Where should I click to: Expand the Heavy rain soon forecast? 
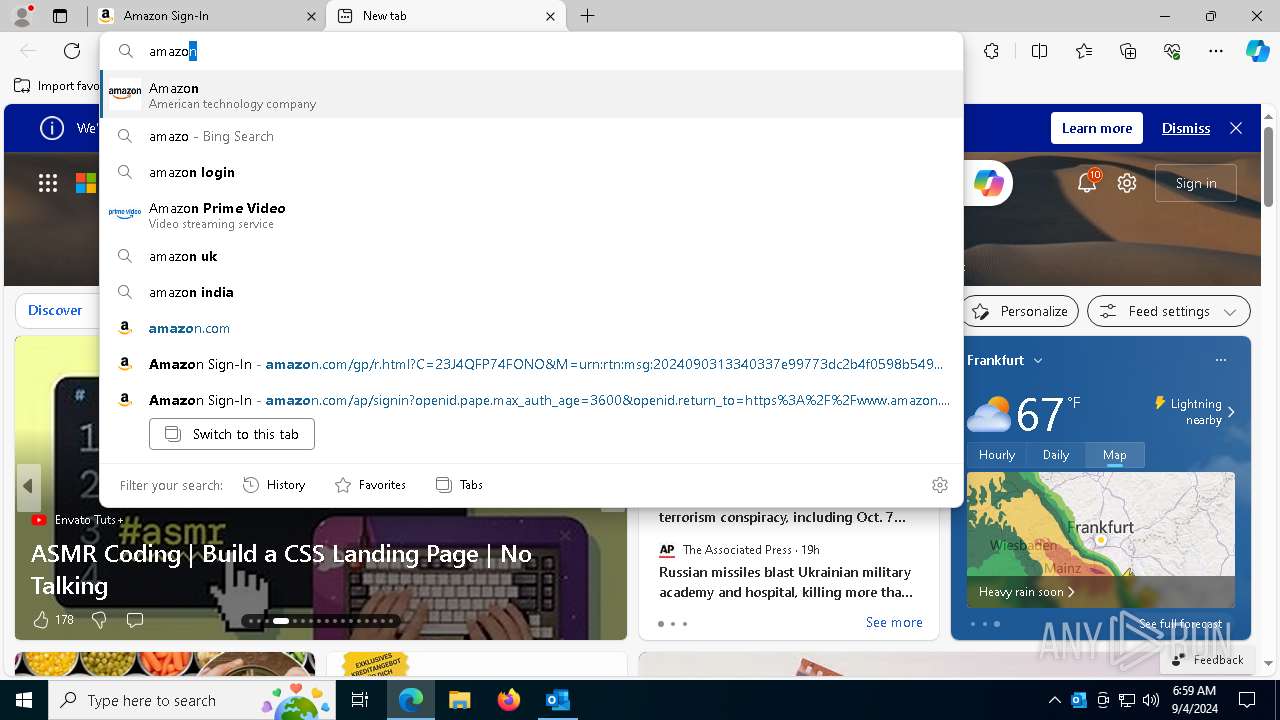pos(1027,592)
